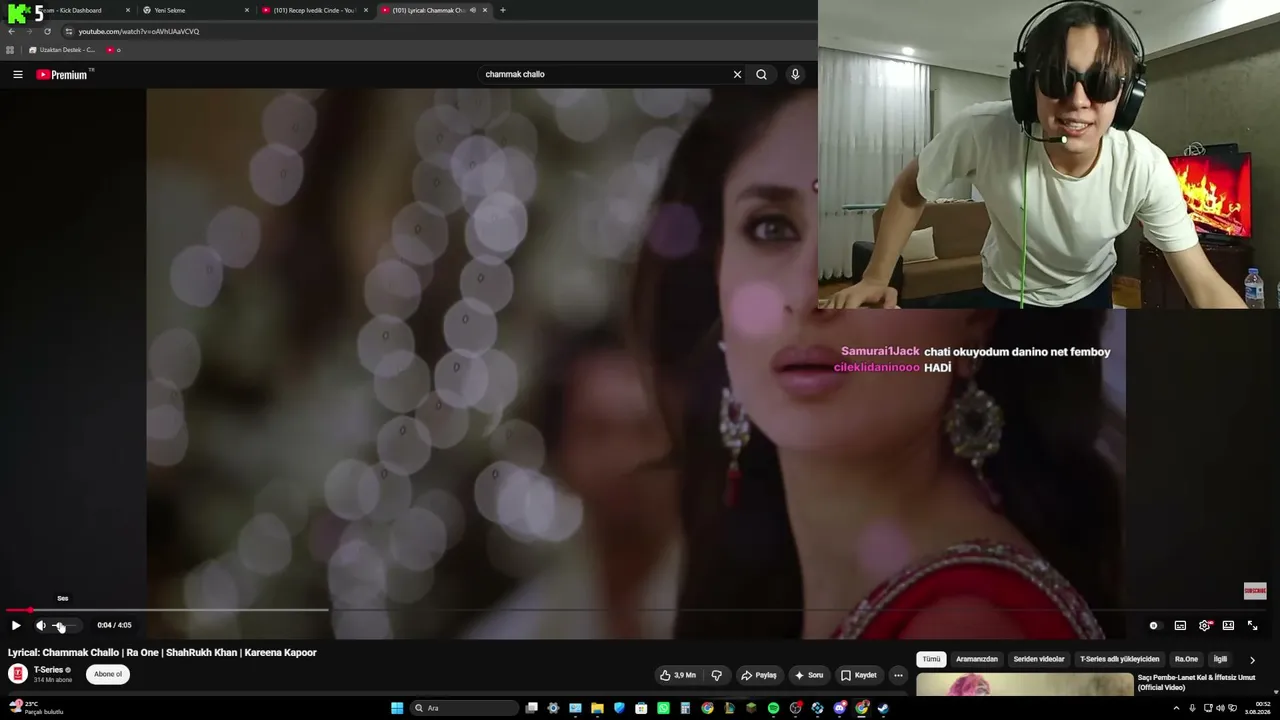Select the Aramanızdan filter chip

(x=977, y=659)
